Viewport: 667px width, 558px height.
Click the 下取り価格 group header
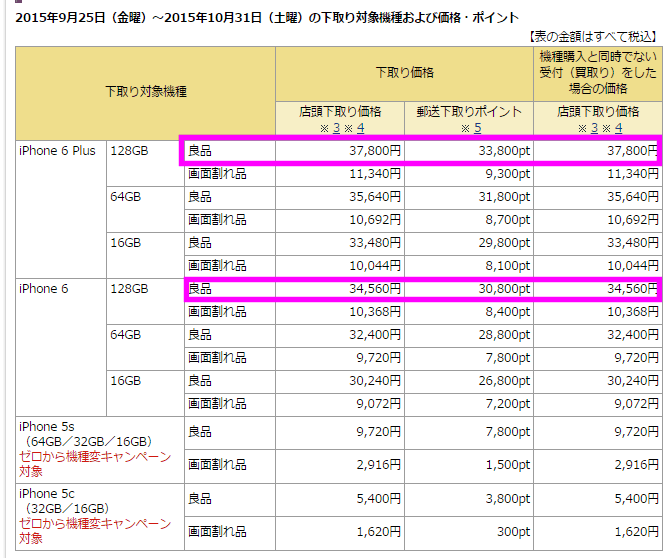coord(404,73)
